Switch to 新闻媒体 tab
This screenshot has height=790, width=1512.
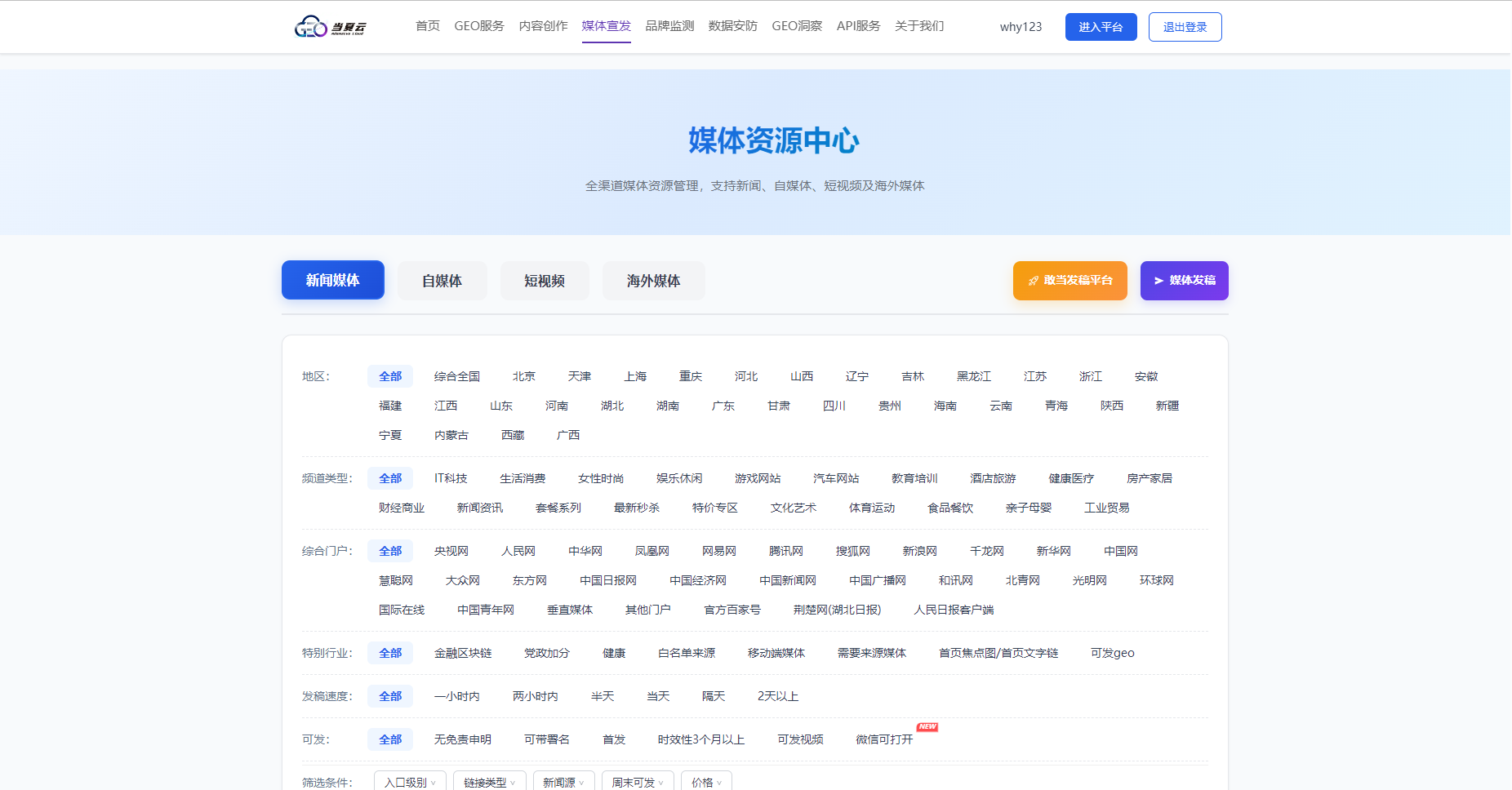click(x=333, y=280)
